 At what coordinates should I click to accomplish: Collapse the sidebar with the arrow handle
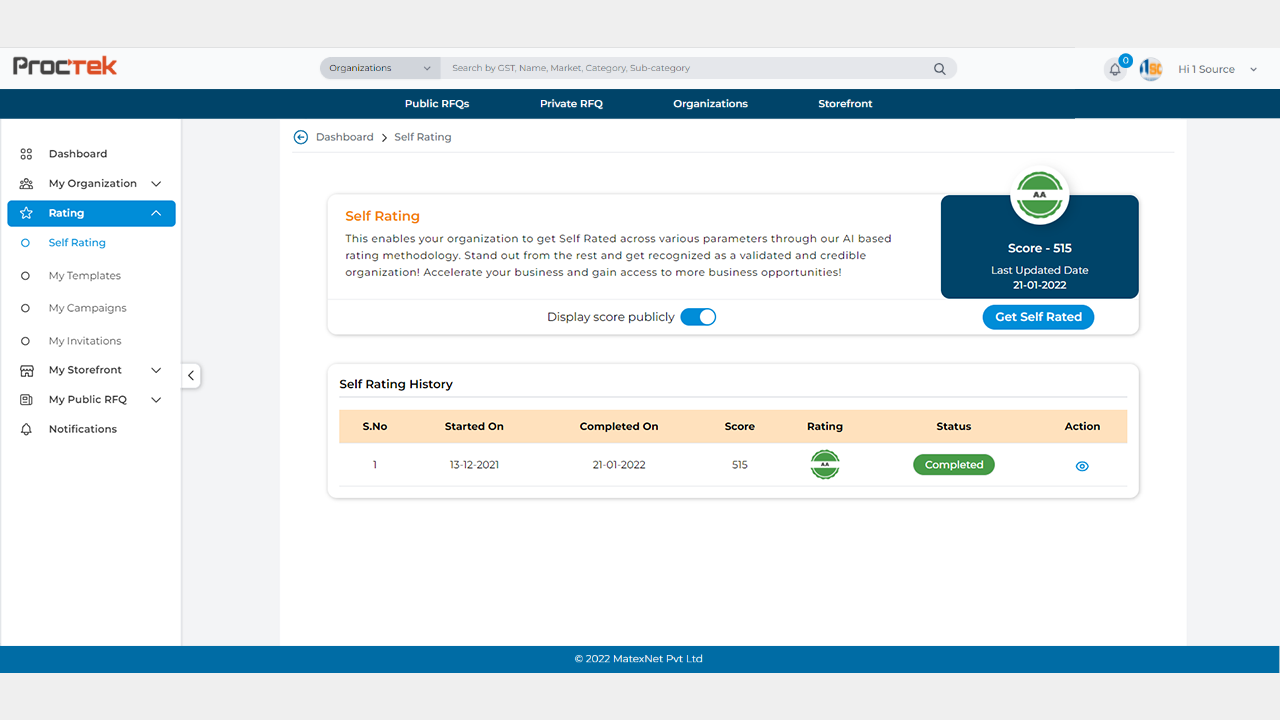(x=190, y=376)
